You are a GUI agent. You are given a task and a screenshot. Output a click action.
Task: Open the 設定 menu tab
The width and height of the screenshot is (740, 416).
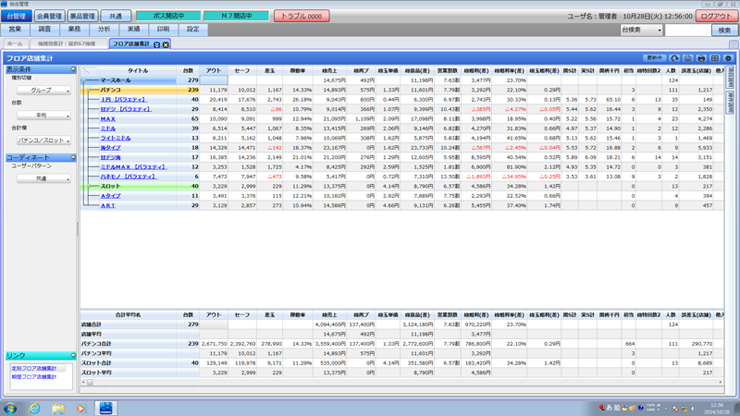[x=193, y=29]
